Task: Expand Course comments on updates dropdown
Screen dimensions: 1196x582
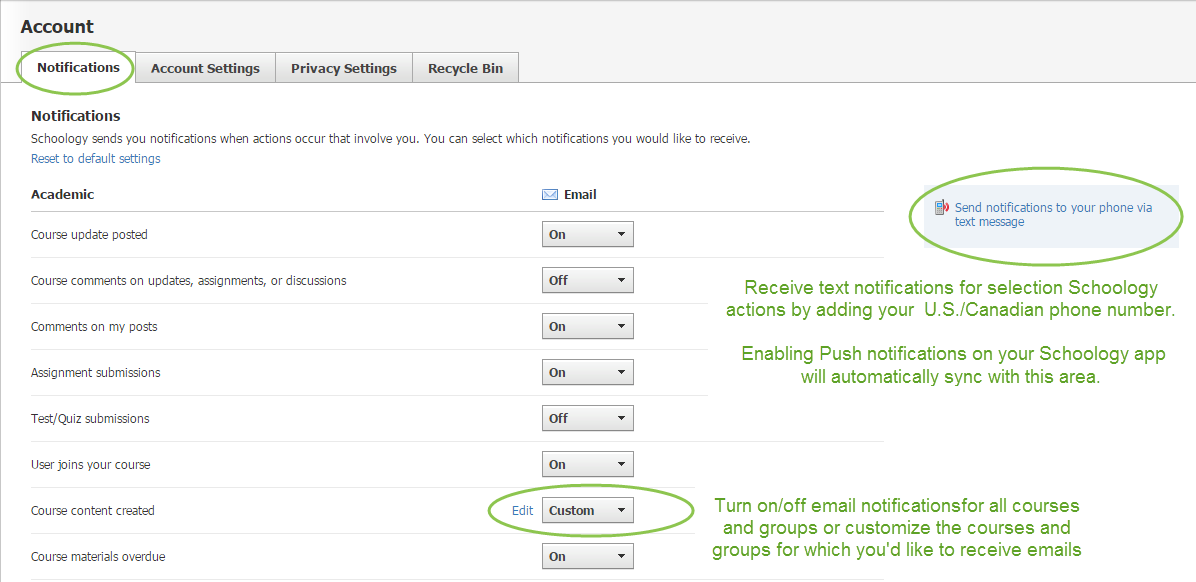Action: click(x=587, y=280)
